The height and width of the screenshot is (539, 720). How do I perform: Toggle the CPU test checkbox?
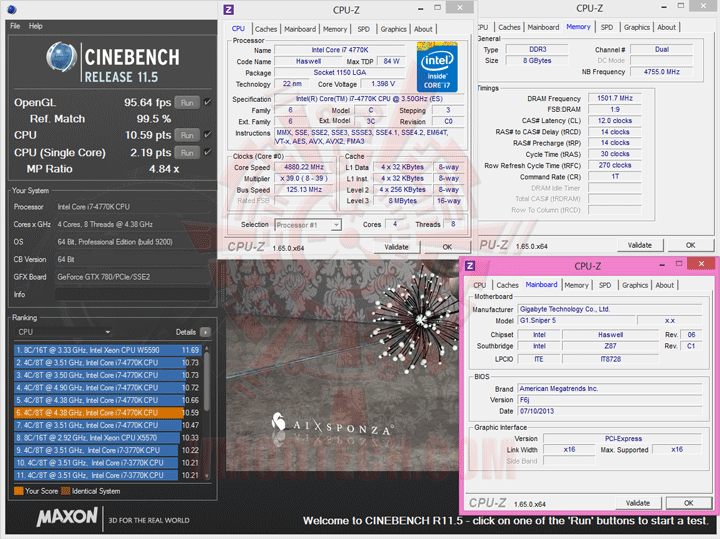(x=208, y=135)
